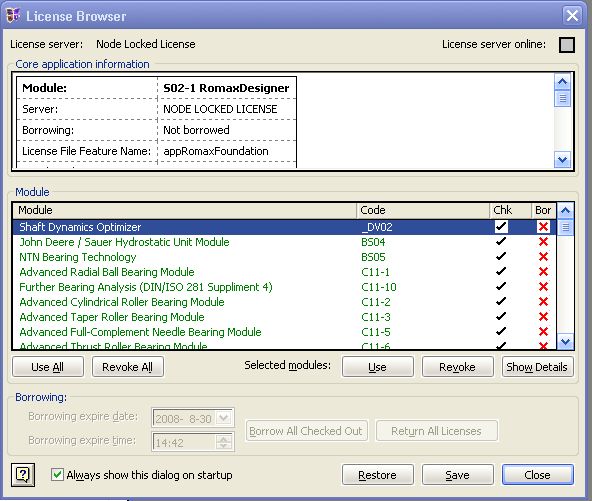Click the Code column header
592x501 pixels.
(423, 210)
